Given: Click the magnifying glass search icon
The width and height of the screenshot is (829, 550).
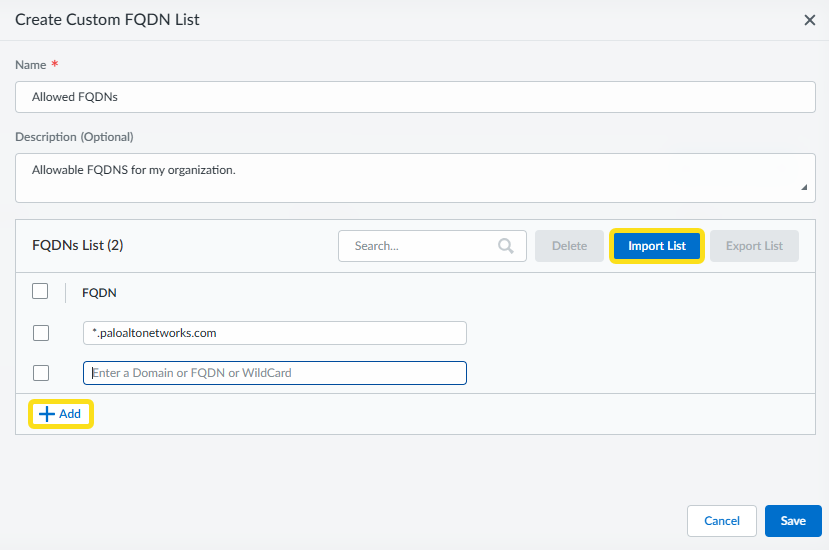Looking at the screenshot, I should click(506, 246).
